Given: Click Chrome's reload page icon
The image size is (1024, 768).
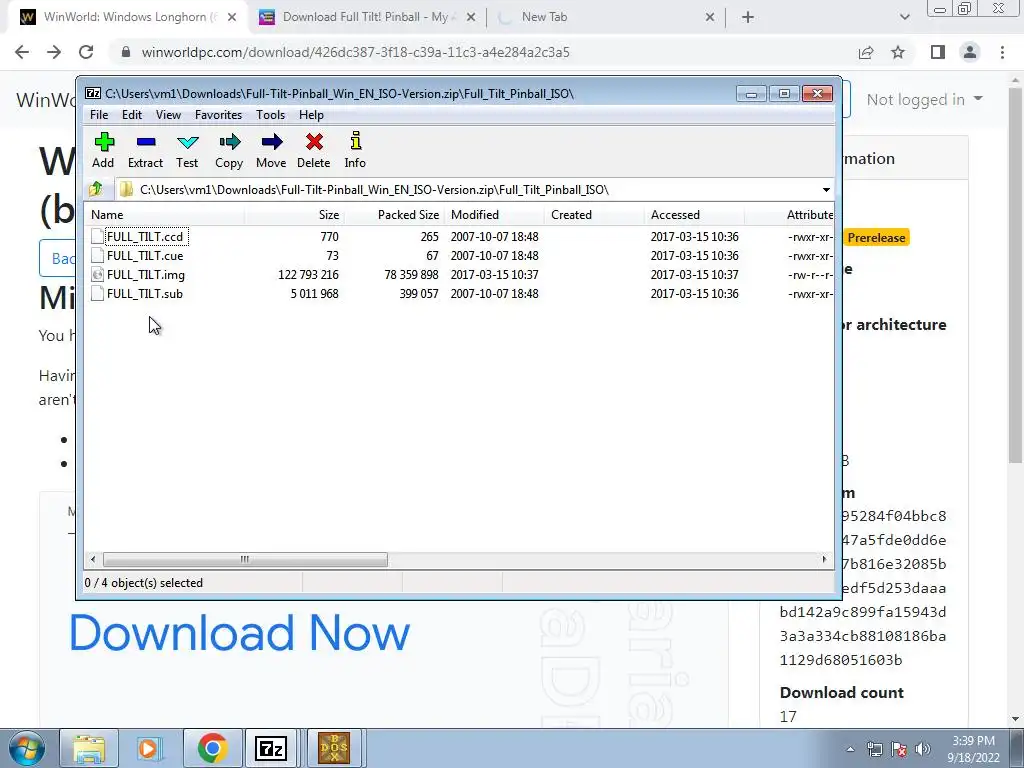Looking at the screenshot, I should [x=86, y=52].
